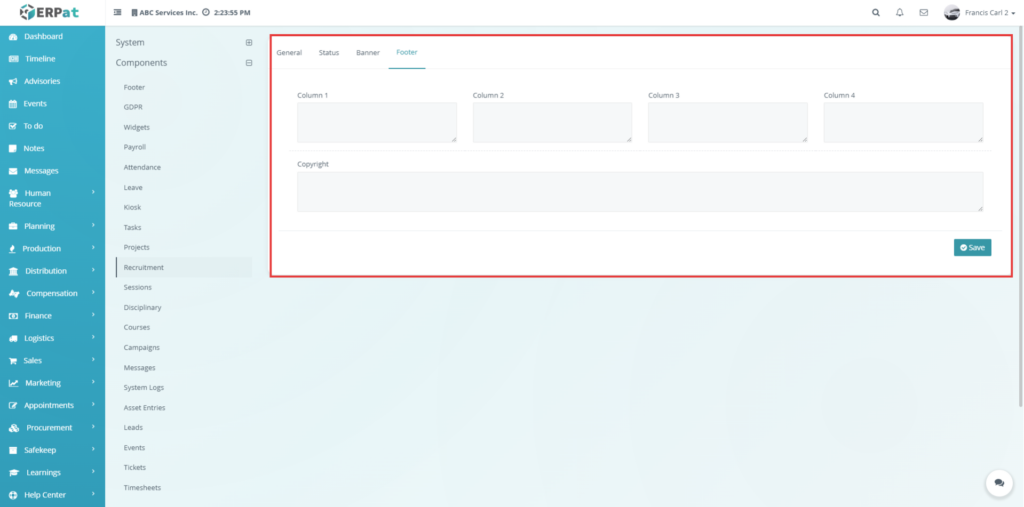Open the System Logs settings item
Viewport: 1024px width, 507px height.
click(x=144, y=388)
